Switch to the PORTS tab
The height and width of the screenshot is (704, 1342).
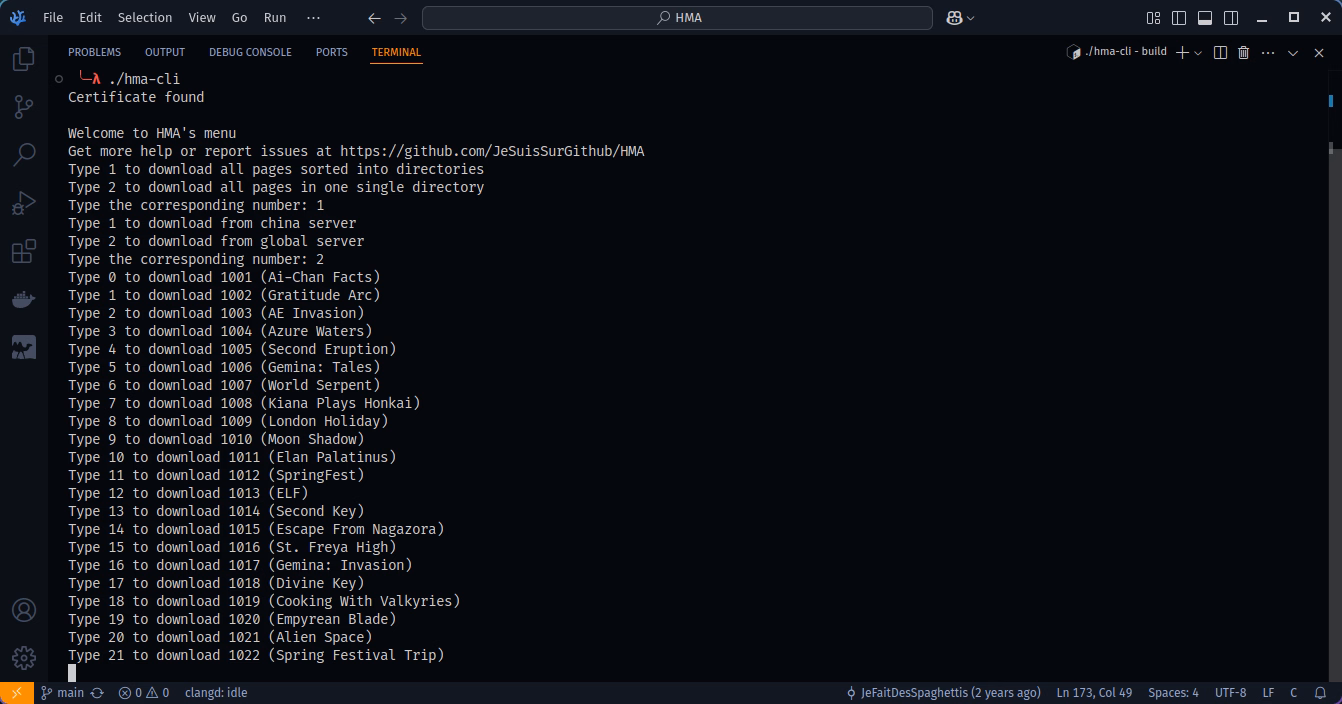click(332, 52)
